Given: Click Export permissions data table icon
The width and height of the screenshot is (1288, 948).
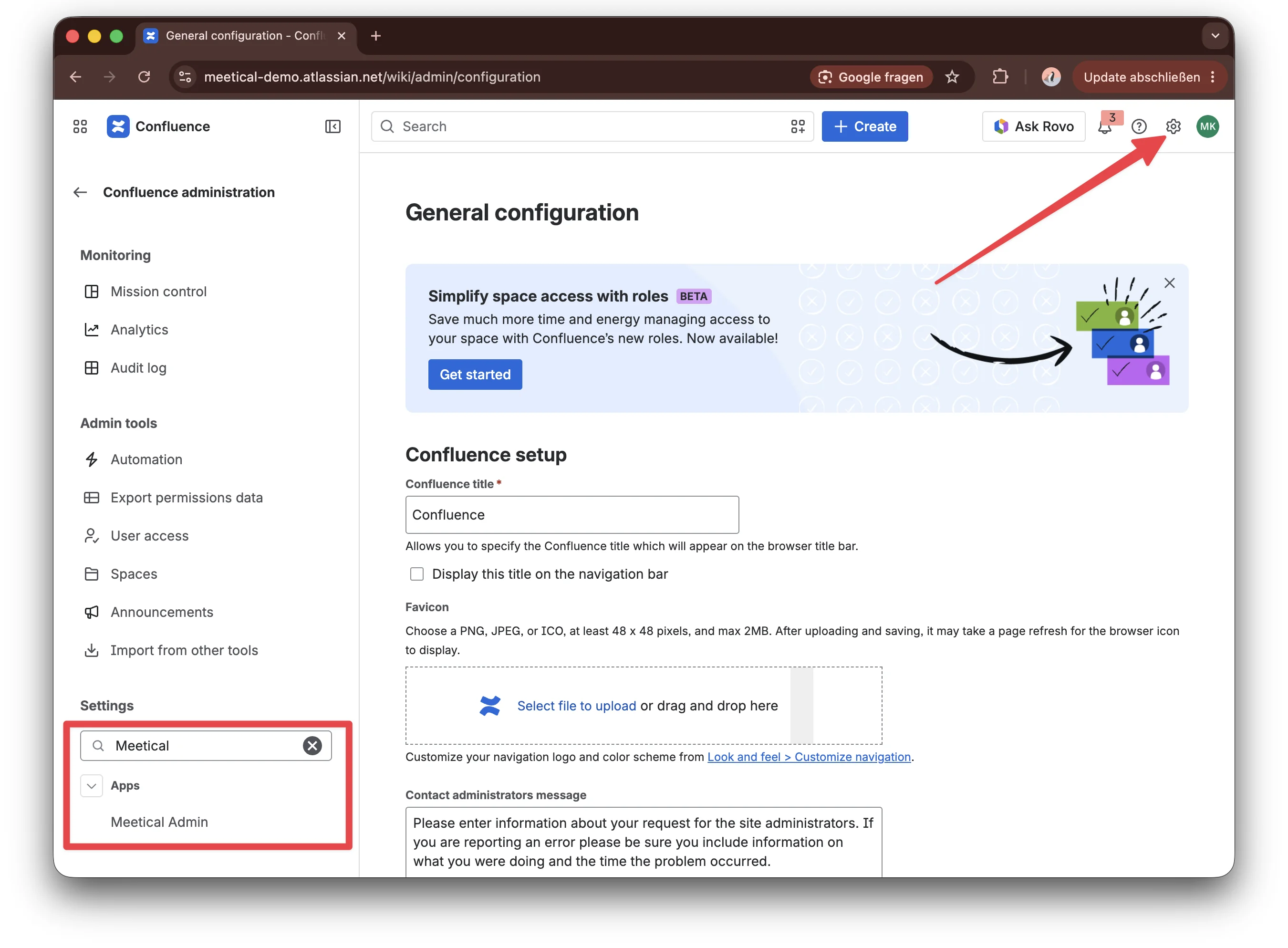Looking at the screenshot, I should coord(91,498).
